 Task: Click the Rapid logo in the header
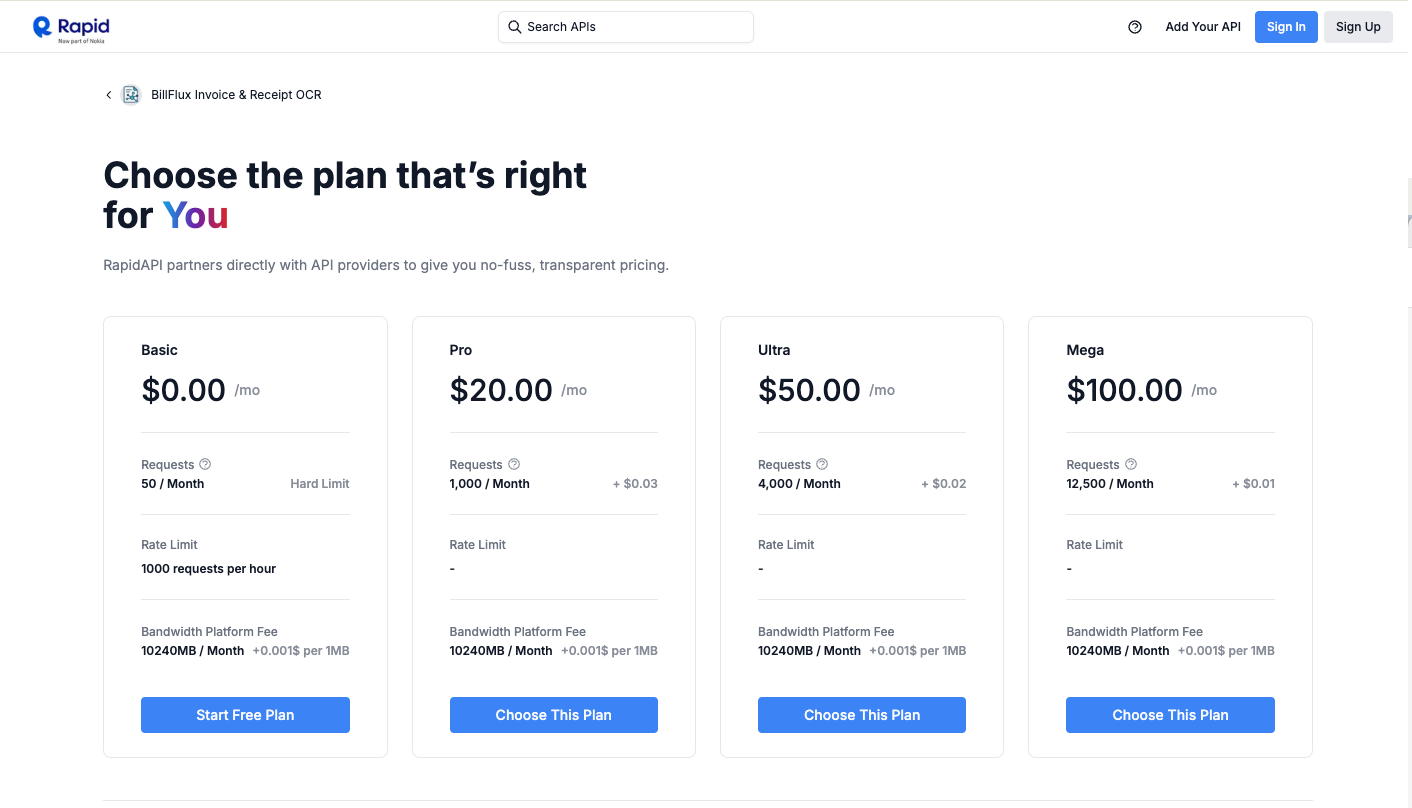[x=70, y=26]
